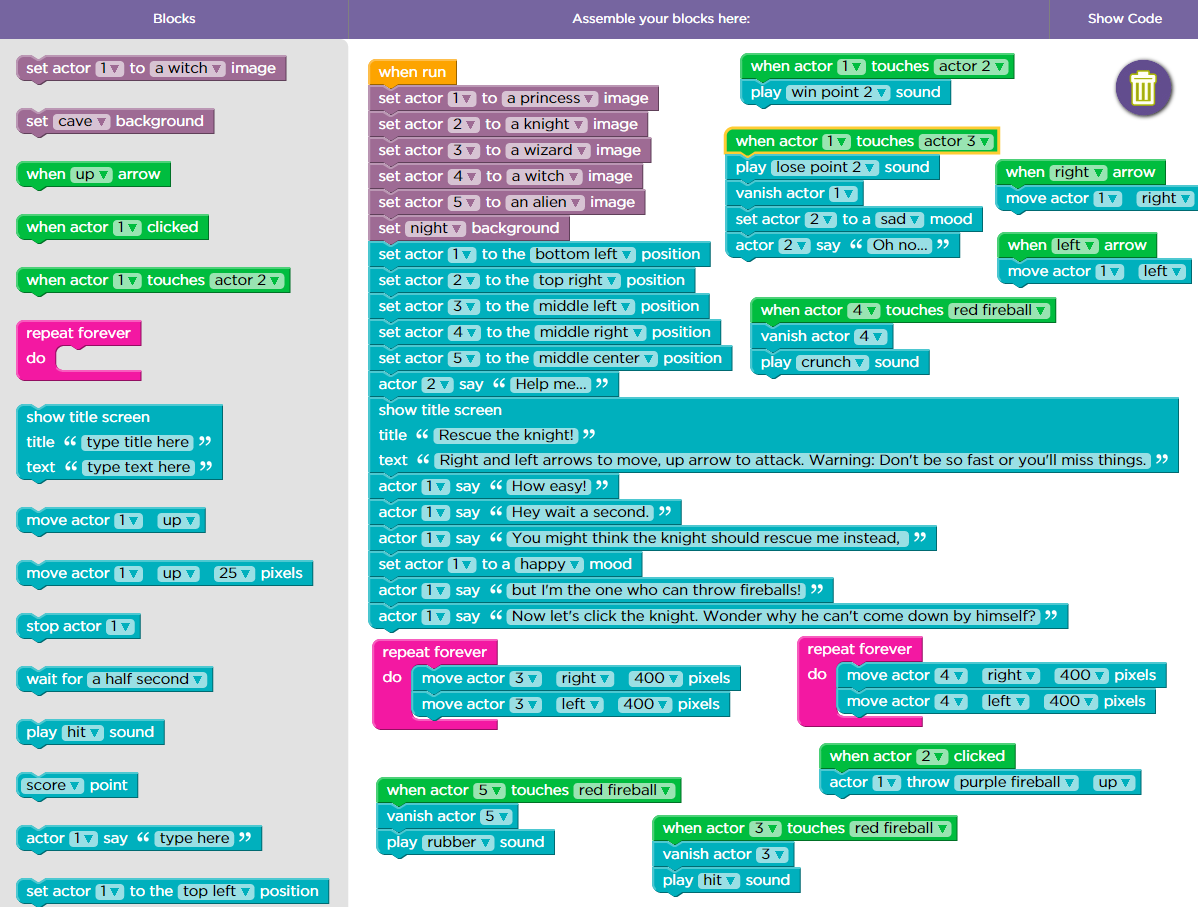Select the 'repeat forever' block from palette
Viewport: 1198px width, 907px height.
58,333
